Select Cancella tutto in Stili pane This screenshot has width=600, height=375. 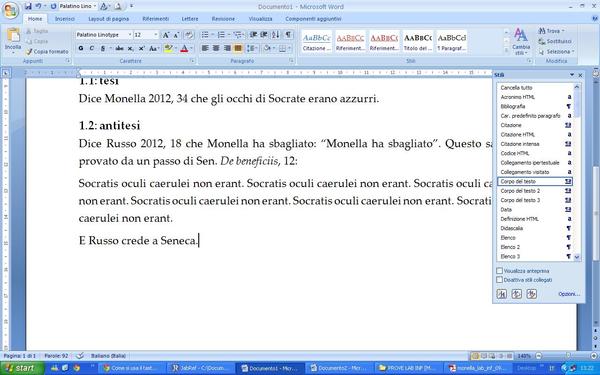click(535, 88)
